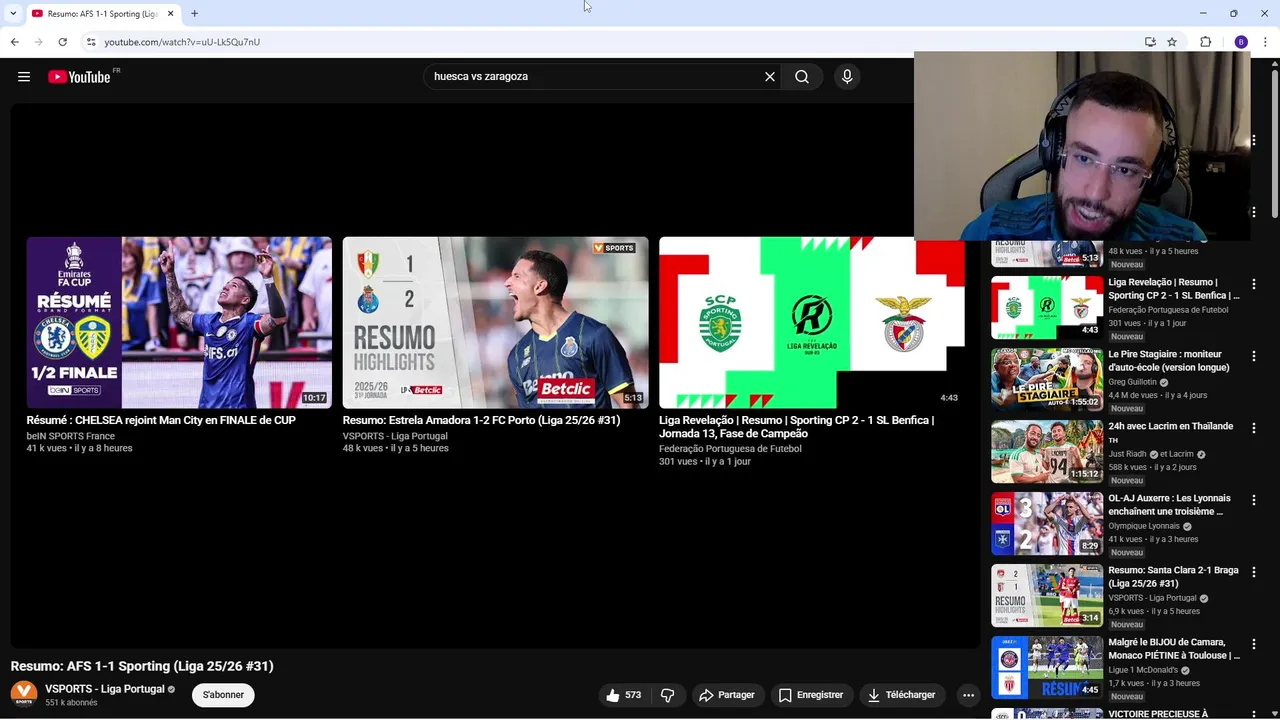The width and height of the screenshot is (1280, 720).
Task: Start voice search with microphone icon
Action: (847, 77)
